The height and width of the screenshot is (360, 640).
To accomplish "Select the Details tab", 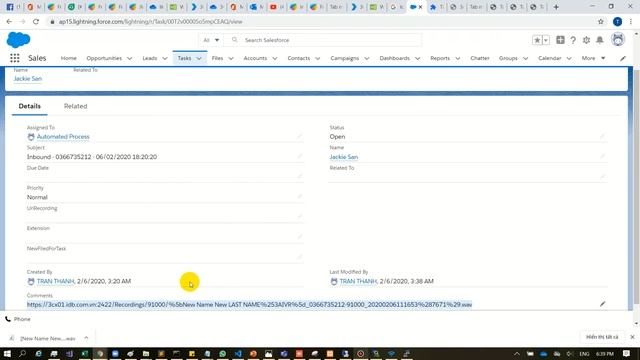I will point(30,106).
